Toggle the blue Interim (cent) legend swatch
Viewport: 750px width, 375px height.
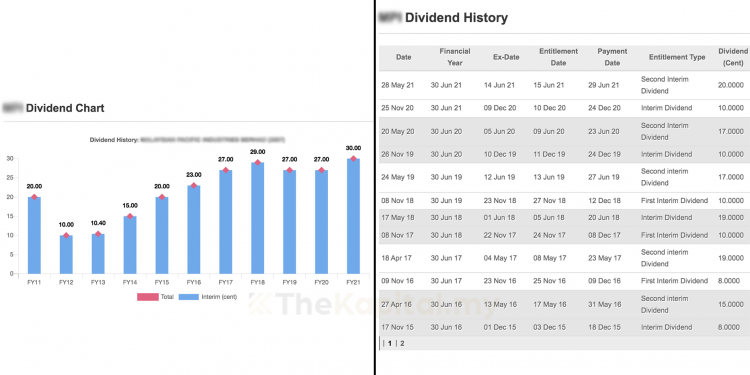coord(189,297)
